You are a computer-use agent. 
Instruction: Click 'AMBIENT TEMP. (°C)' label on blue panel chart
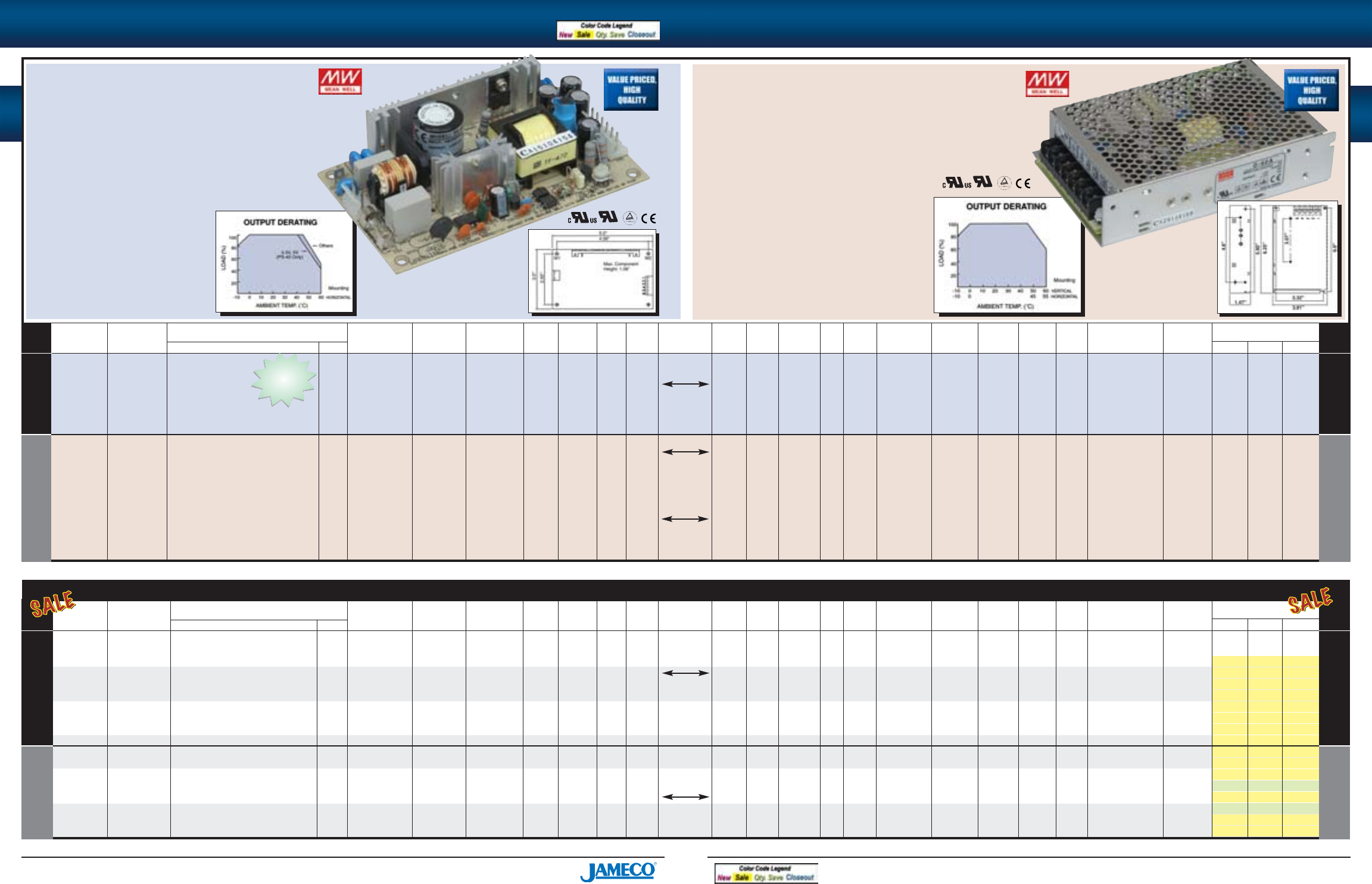tap(282, 305)
